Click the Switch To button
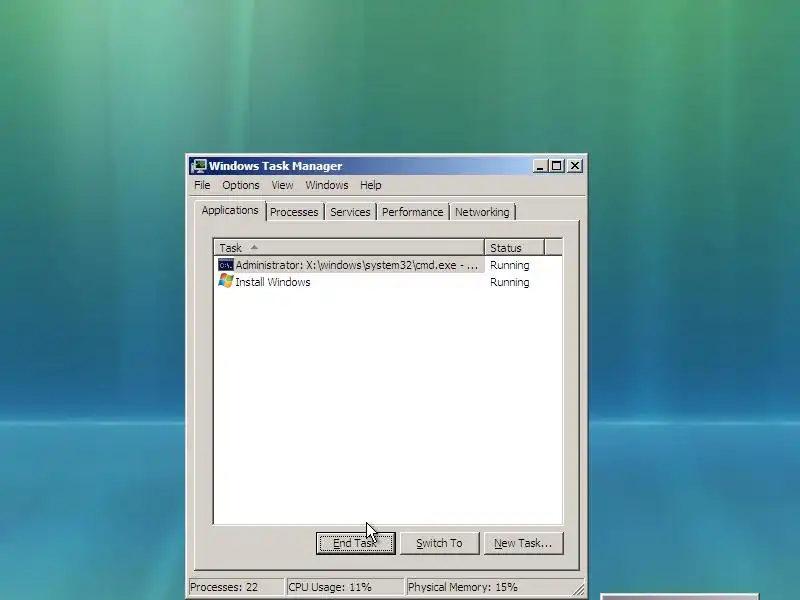The height and width of the screenshot is (600, 800). click(440, 543)
